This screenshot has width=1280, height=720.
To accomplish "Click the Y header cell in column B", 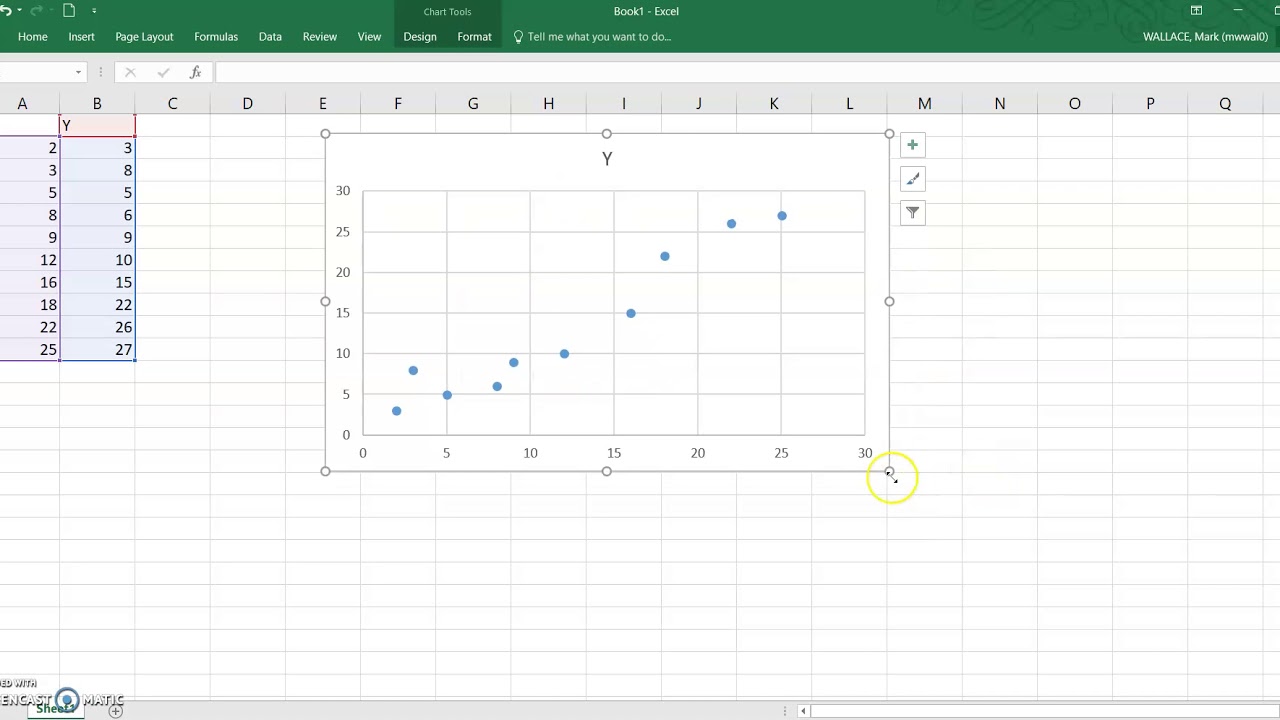I will coord(97,126).
